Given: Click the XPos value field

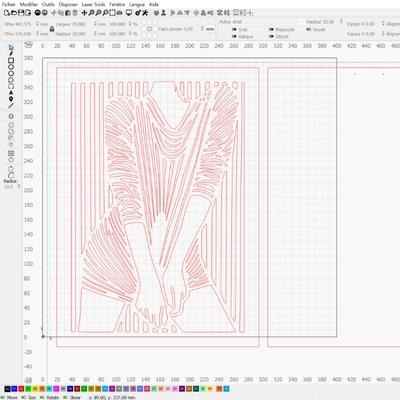Looking at the screenshot, I should coord(23,24).
